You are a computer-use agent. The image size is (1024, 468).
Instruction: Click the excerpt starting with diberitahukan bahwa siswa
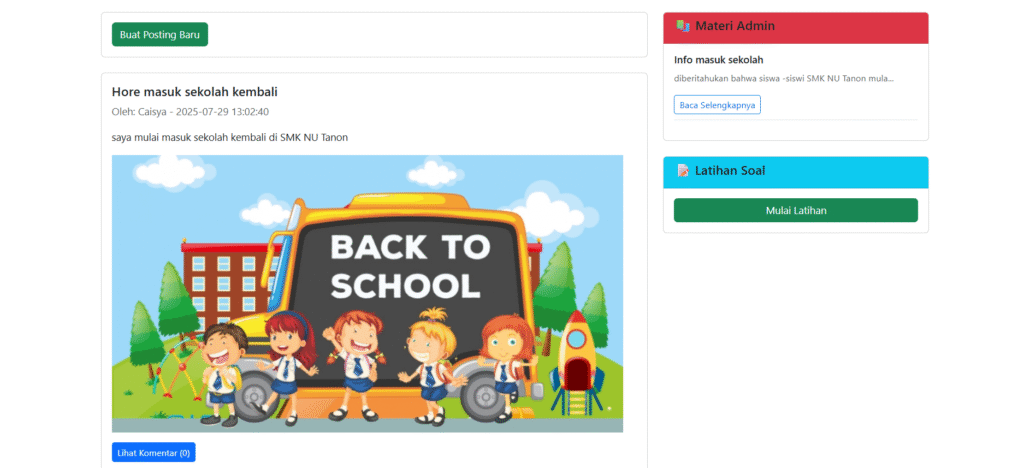[x=784, y=78]
